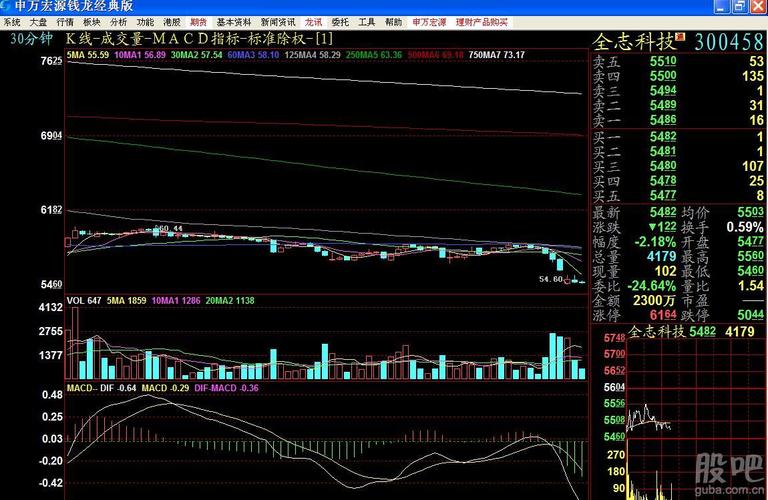
Task: Click the red badge beside 全志科技 title
Action: click(680, 36)
